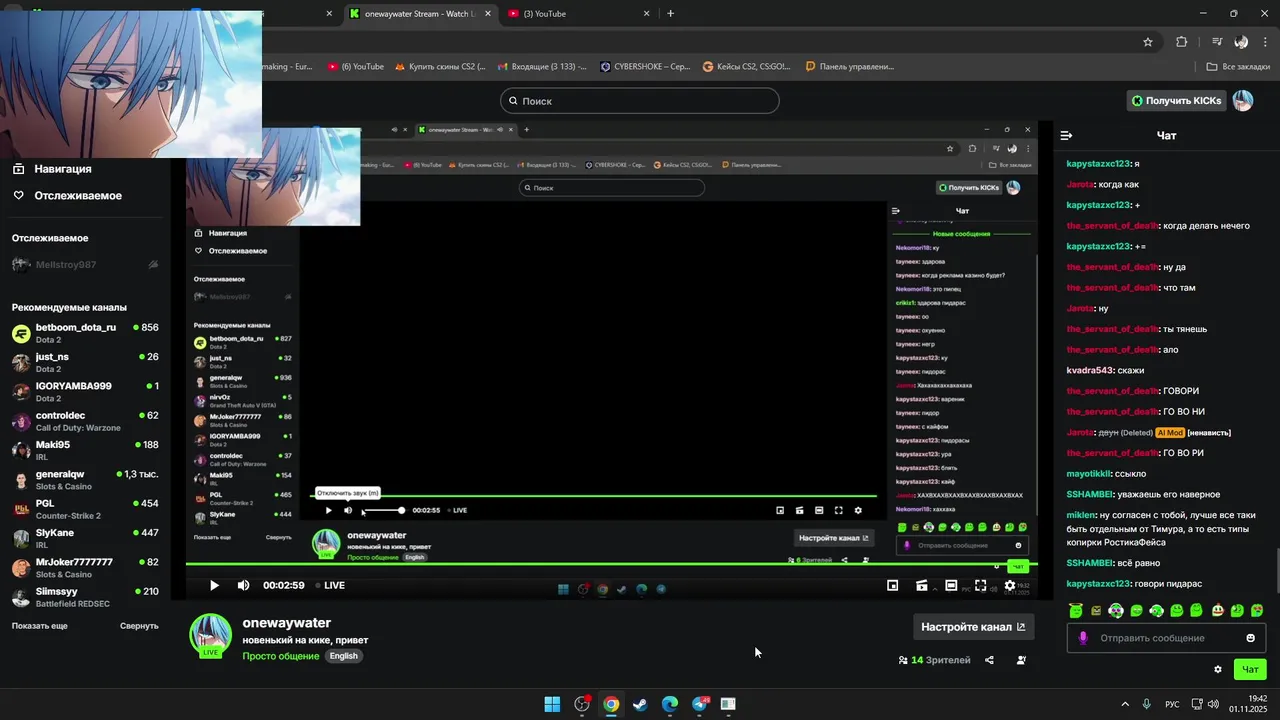Open Kick profile avatar menu
Screen dimensions: 1280x720
click(x=1242, y=100)
